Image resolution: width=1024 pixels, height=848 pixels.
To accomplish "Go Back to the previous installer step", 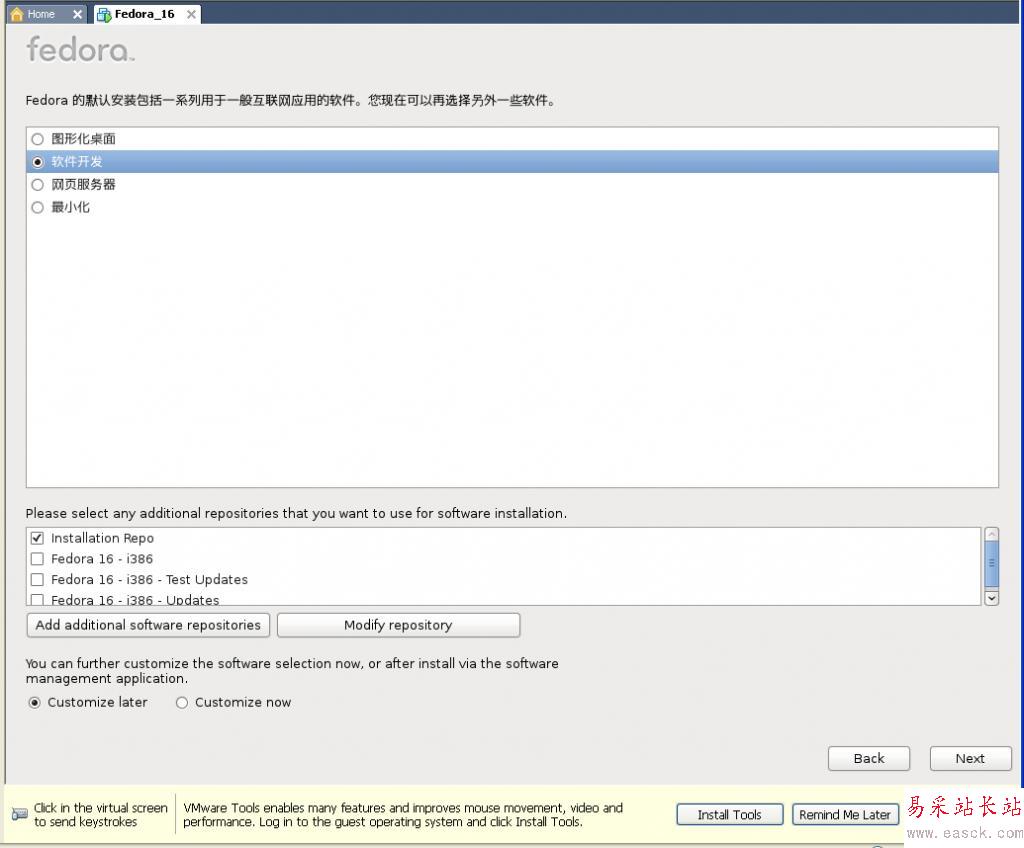I will coord(869,758).
